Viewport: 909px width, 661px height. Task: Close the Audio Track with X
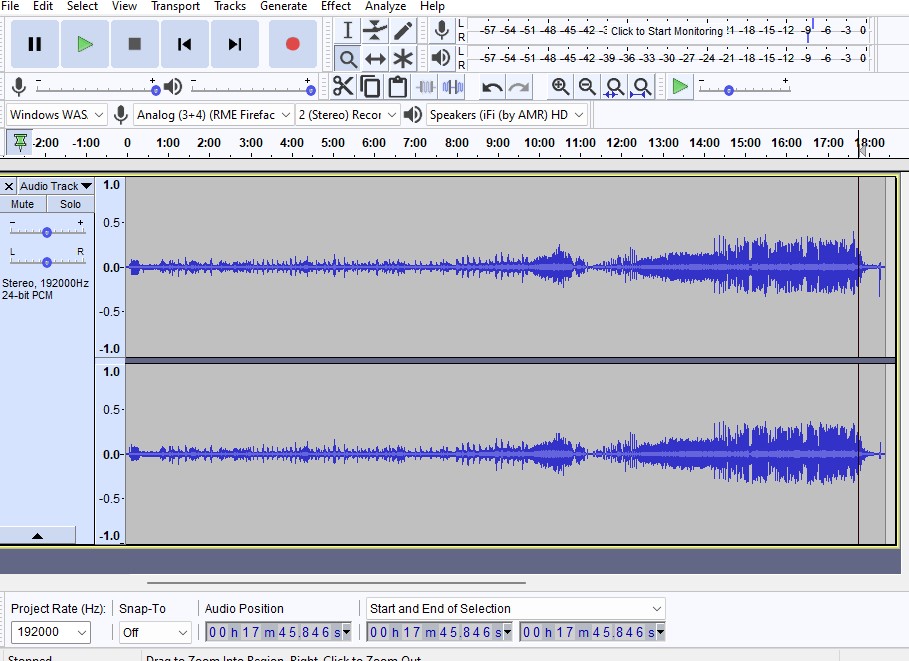9,186
